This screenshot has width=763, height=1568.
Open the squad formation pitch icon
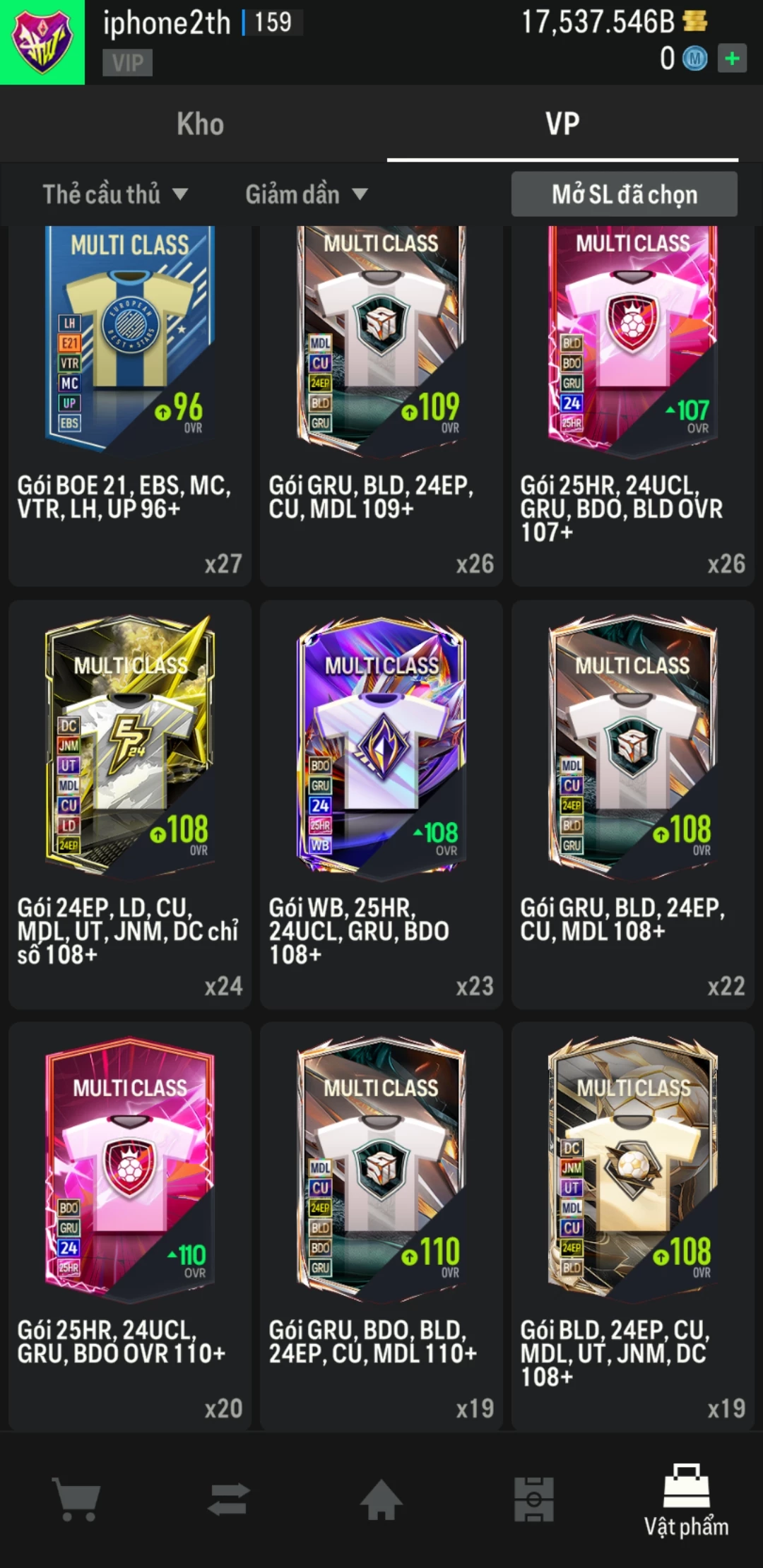point(534,1499)
